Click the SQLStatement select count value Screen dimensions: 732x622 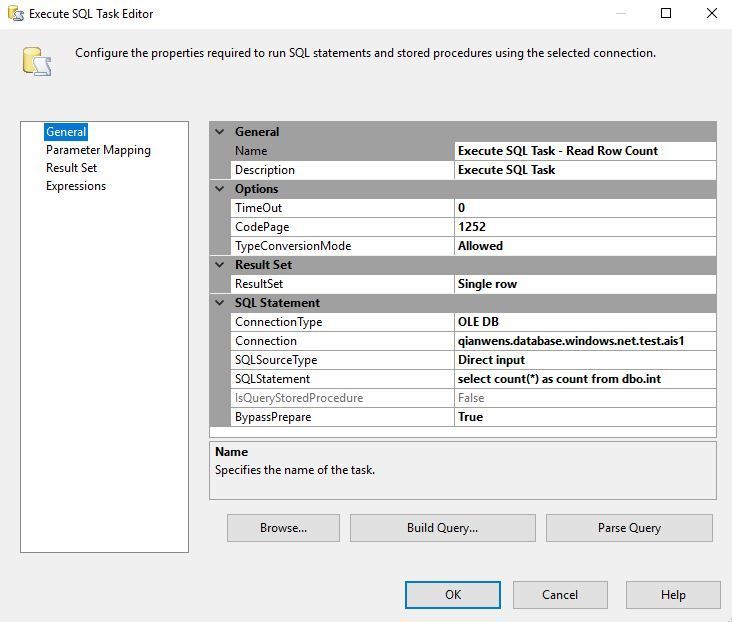(585, 379)
